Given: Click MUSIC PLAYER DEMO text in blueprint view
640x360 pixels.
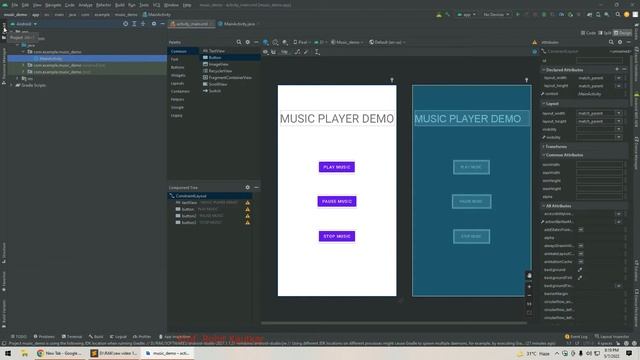Looking at the screenshot, I should (468, 119).
